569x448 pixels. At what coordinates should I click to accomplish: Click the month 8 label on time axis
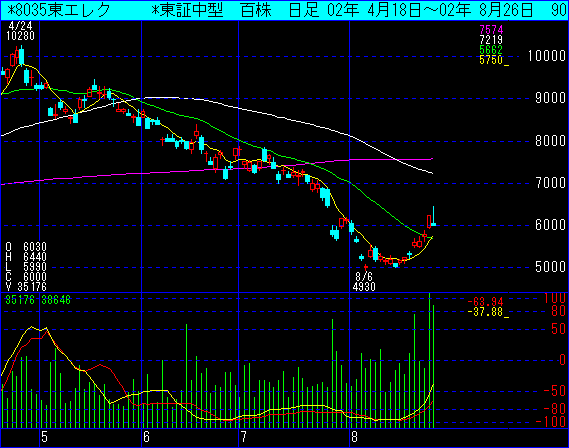pyautogui.click(x=355, y=437)
